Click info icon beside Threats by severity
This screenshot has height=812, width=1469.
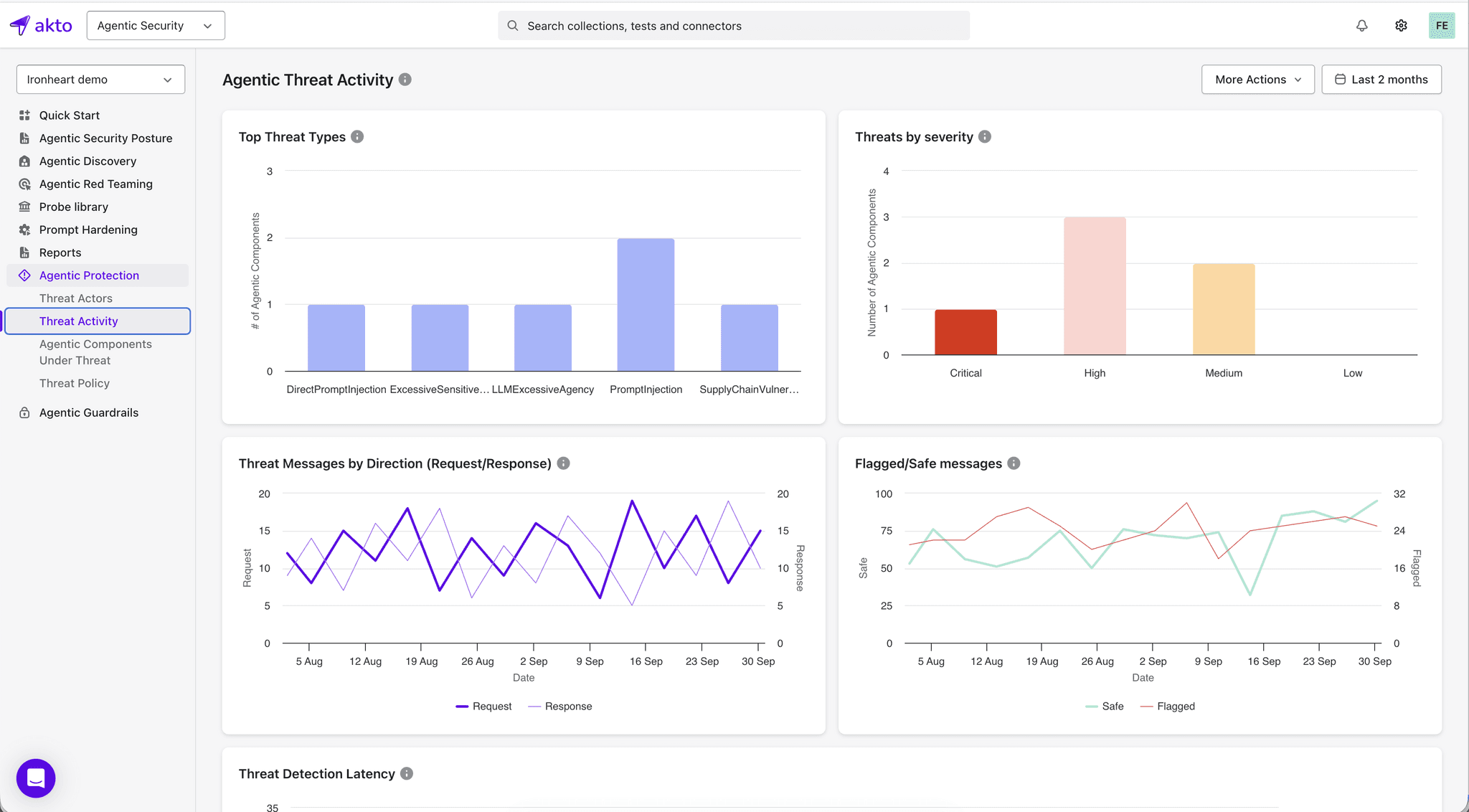(985, 136)
